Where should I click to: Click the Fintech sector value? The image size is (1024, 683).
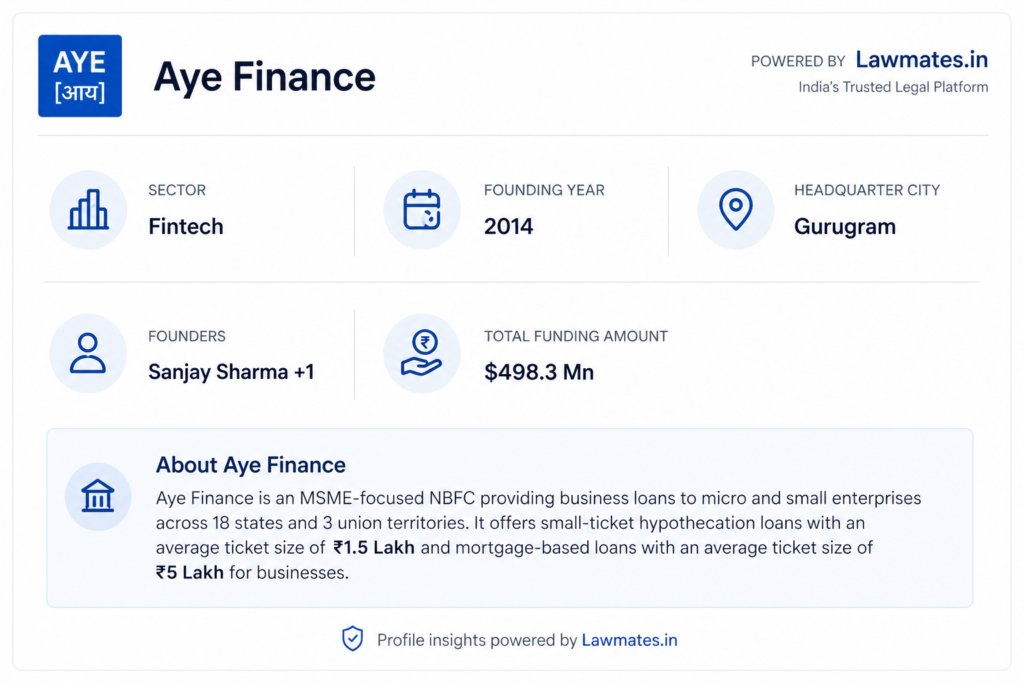186,226
